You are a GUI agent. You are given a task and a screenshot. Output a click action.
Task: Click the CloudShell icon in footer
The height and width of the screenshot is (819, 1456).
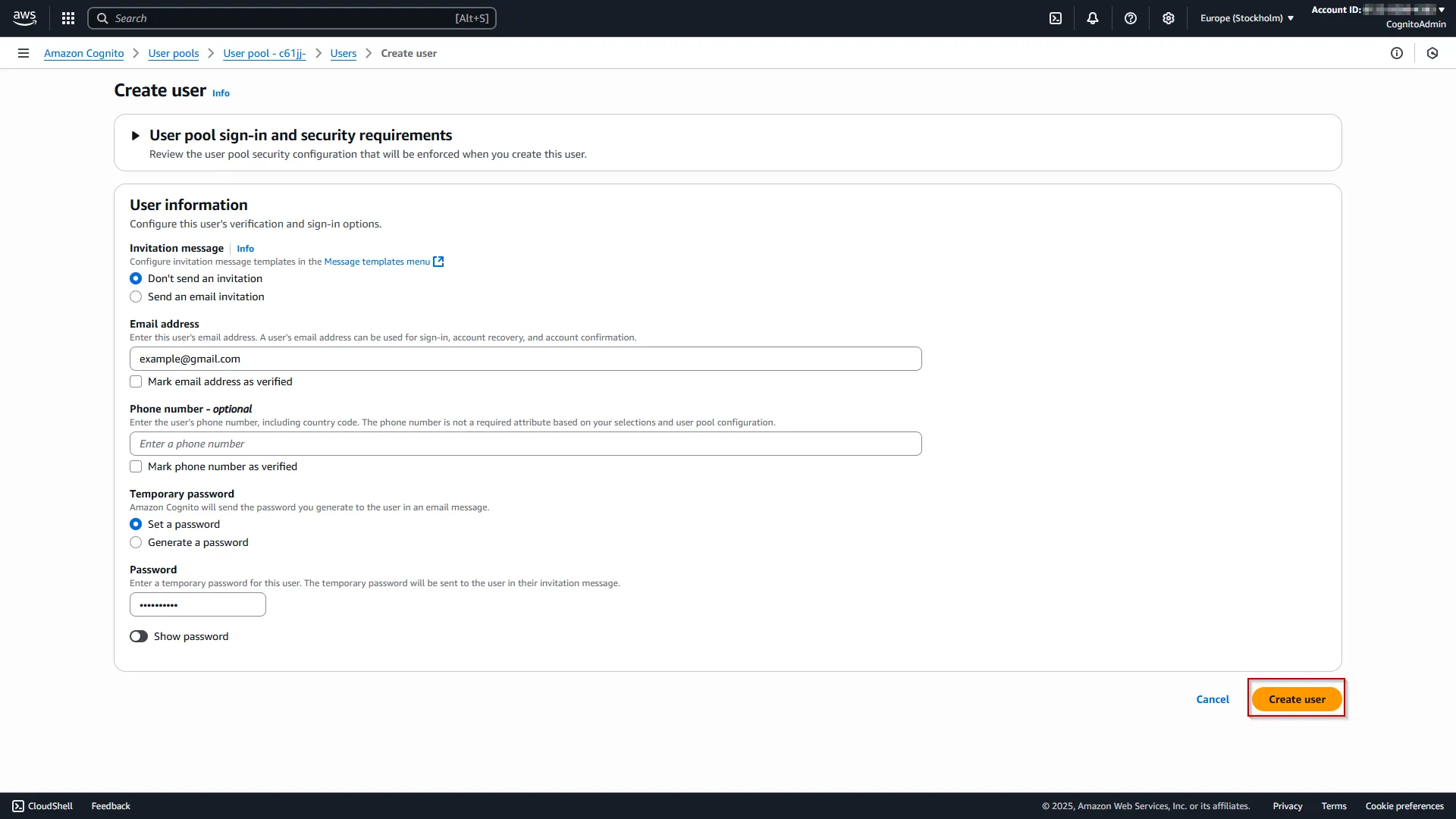[x=18, y=806]
